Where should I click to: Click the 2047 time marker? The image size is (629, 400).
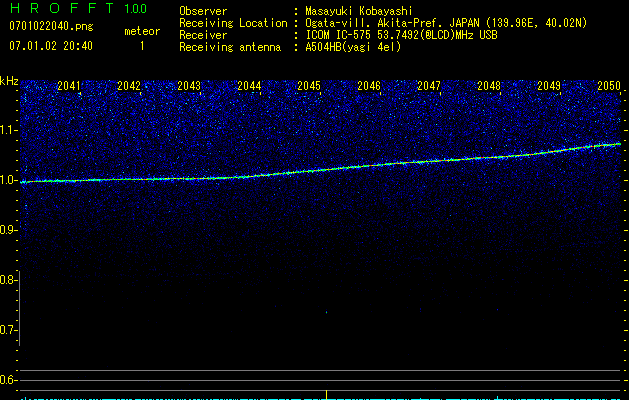tap(429, 86)
